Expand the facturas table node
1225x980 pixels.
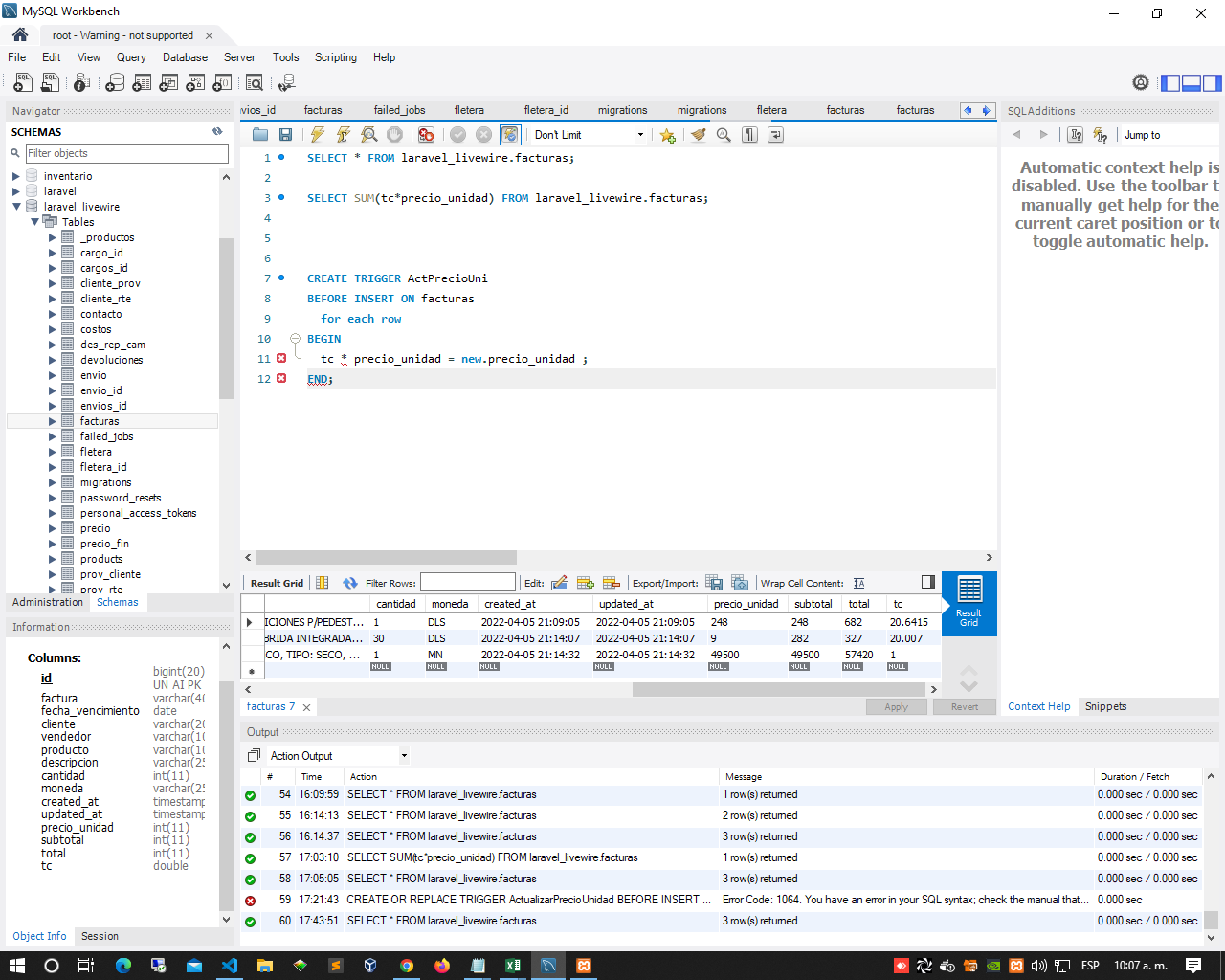tap(53, 421)
